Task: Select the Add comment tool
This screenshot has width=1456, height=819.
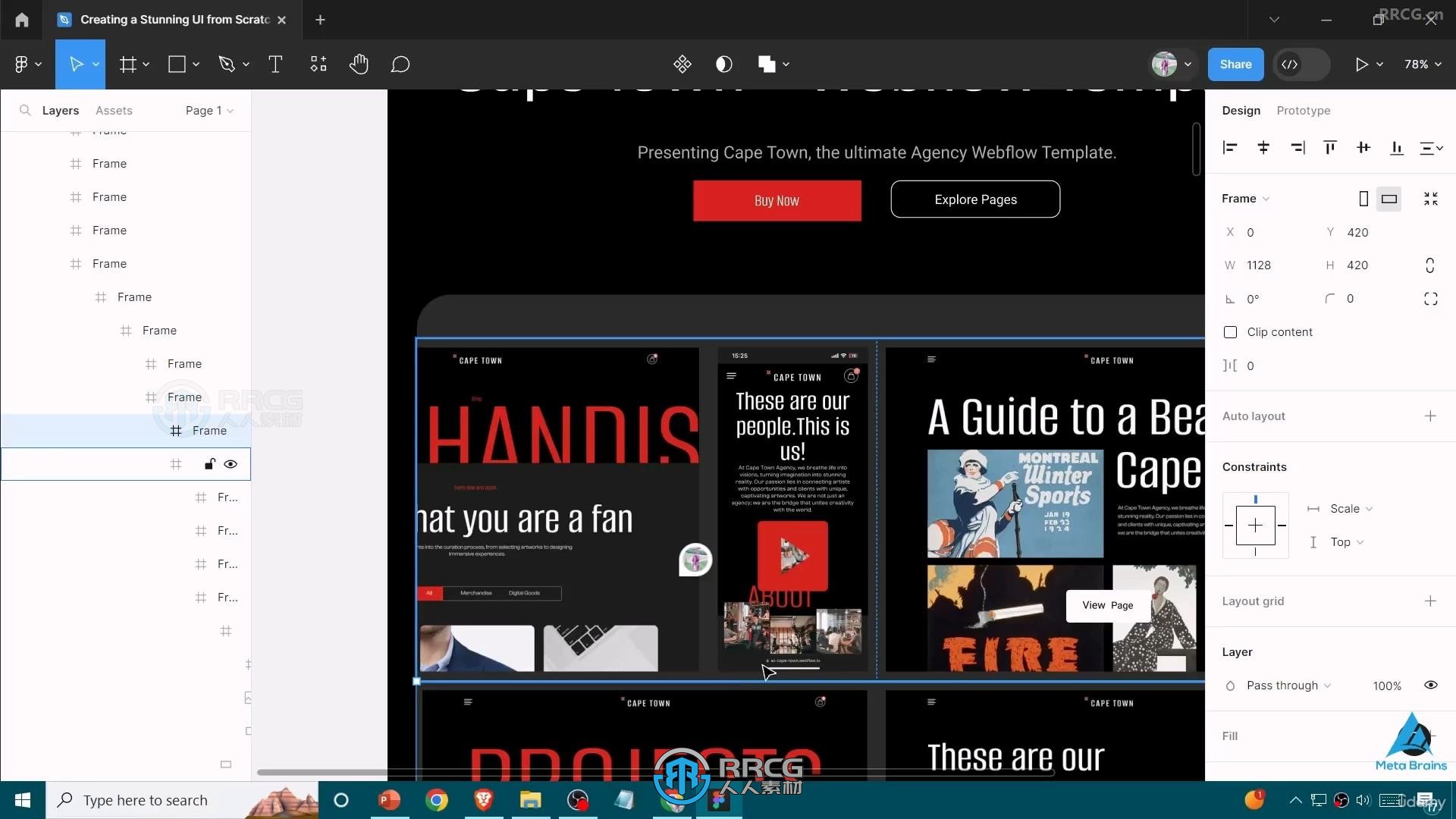Action: [400, 64]
